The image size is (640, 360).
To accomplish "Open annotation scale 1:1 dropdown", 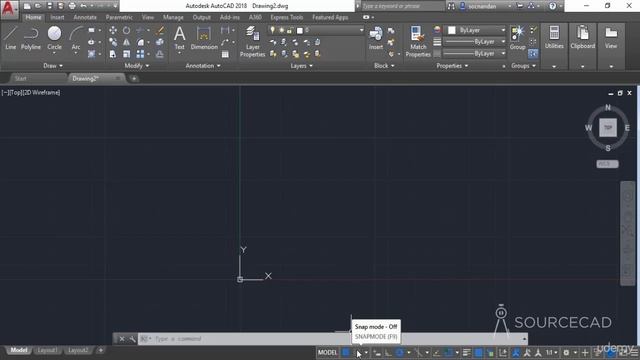I will point(552,353).
